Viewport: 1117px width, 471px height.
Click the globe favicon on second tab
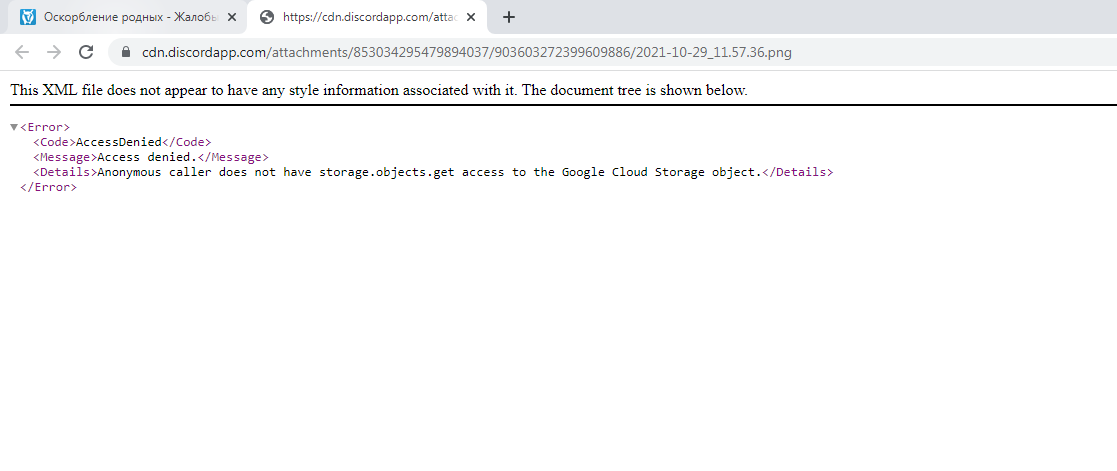pos(266,17)
